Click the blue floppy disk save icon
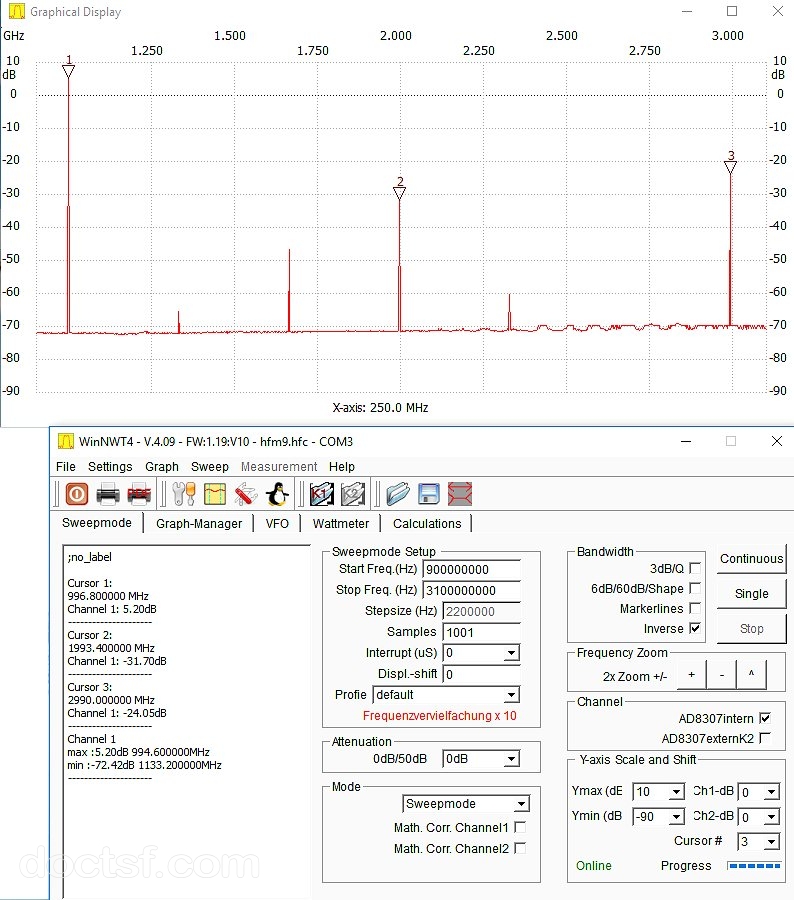 tap(429, 494)
